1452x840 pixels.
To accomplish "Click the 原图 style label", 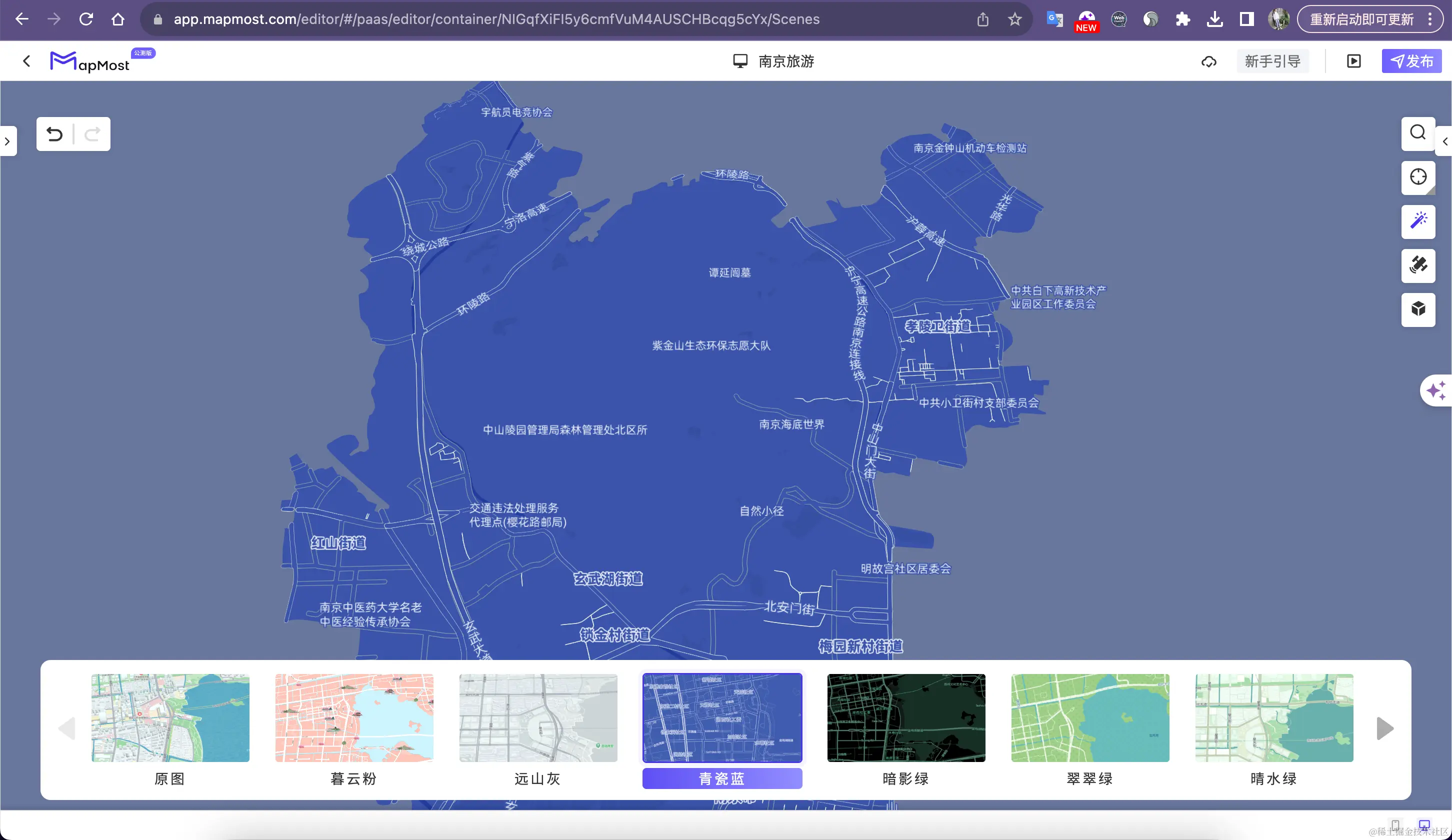I will click(170, 779).
